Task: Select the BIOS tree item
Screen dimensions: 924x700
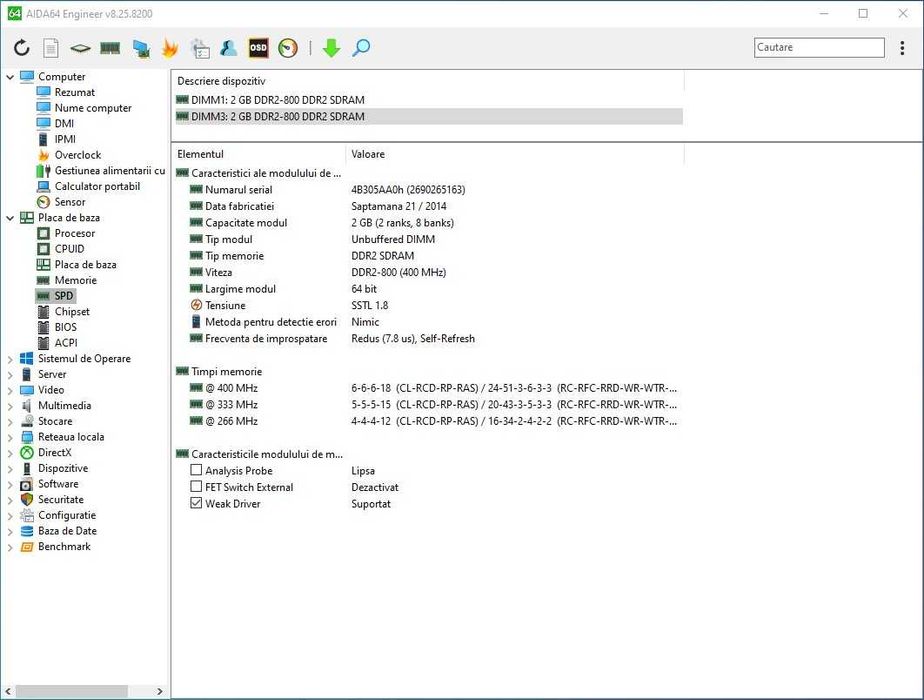Action: tap(65, 327)
